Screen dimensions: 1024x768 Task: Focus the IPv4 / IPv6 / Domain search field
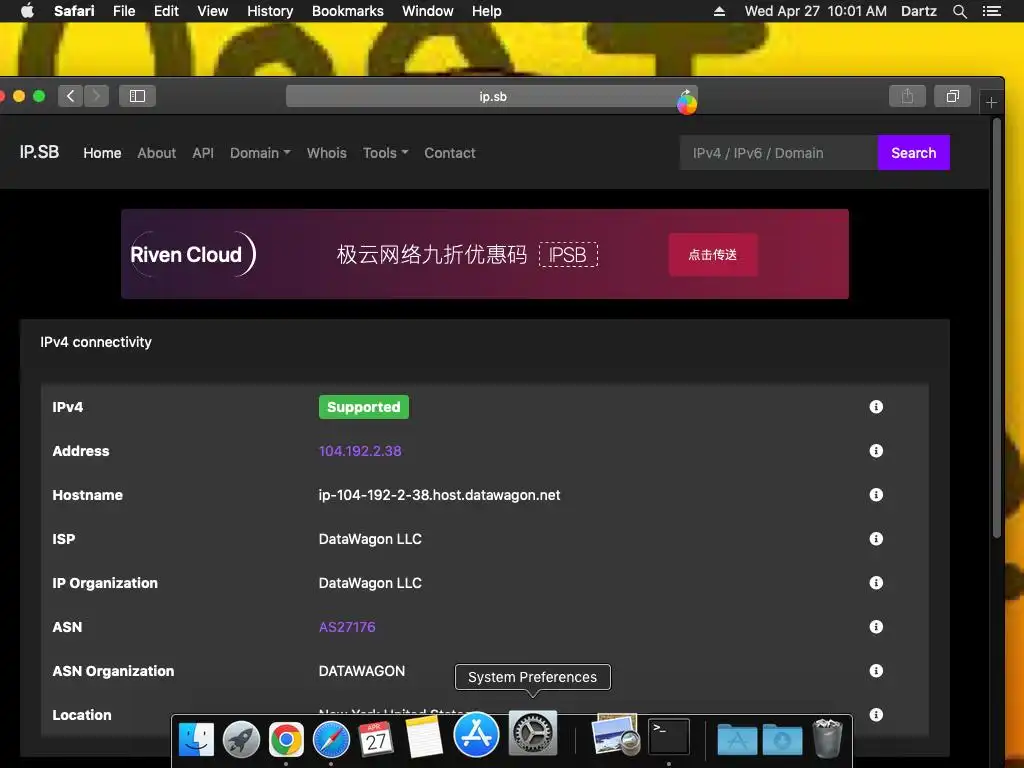tap(778, 153)
